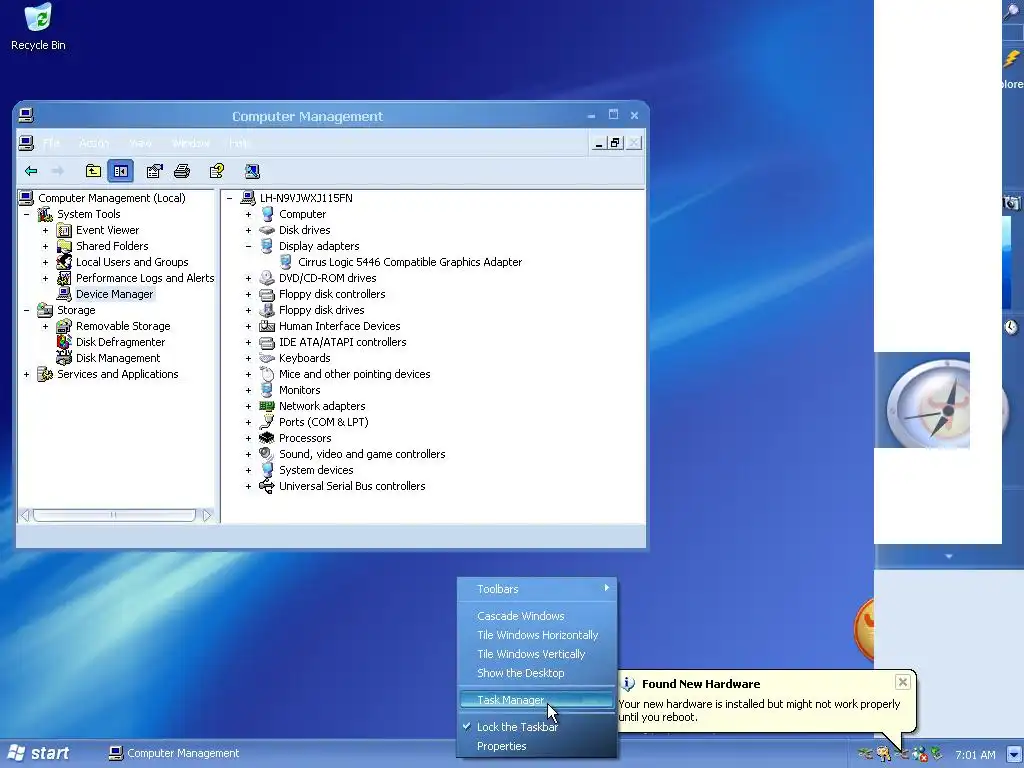Open the Action menu

pos(94,143)
